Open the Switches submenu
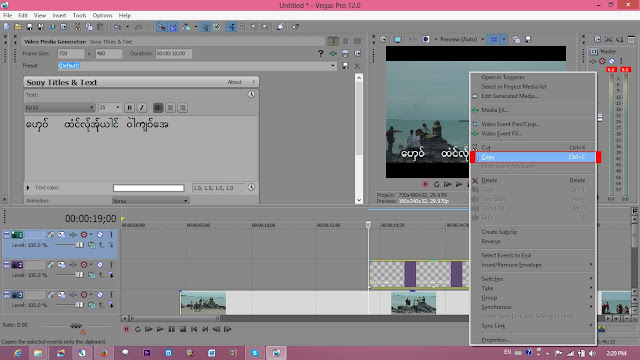The image size is (640, 360). point(533,279)
